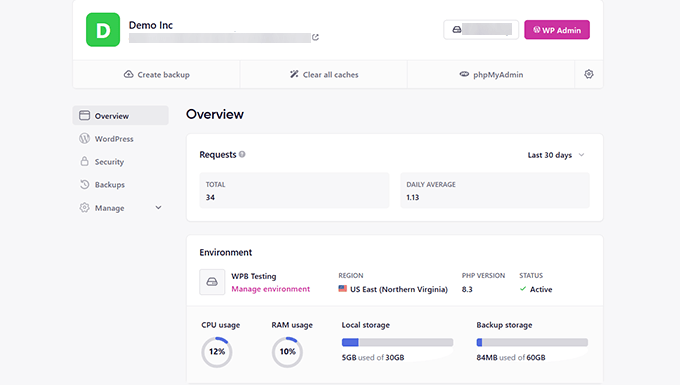Click the 5GB used of 30GB text
Image resolution: width=680 pixels, height=385 pixels.
373,357
